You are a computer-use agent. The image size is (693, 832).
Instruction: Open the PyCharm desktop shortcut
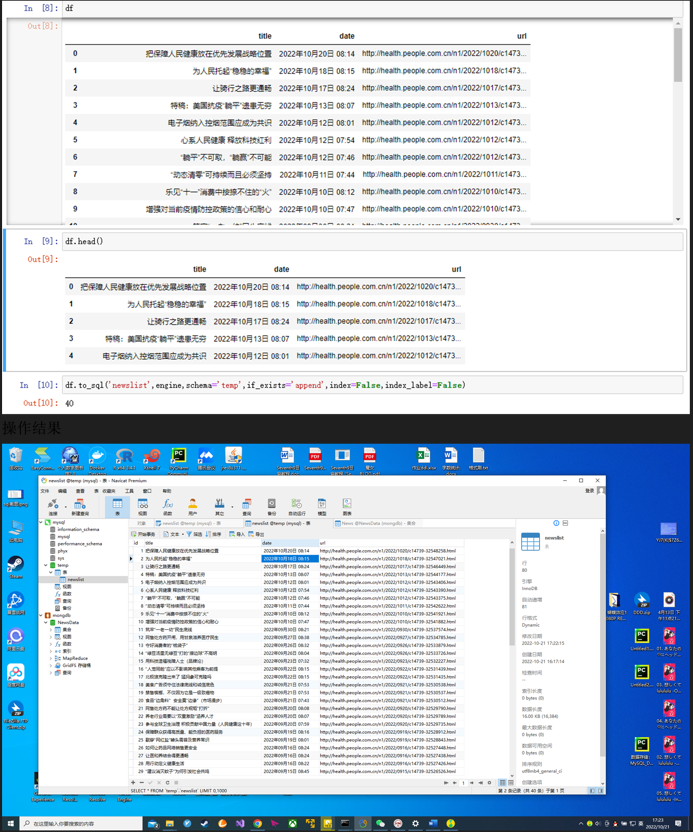pyautogui.click(x=179, y=459)
